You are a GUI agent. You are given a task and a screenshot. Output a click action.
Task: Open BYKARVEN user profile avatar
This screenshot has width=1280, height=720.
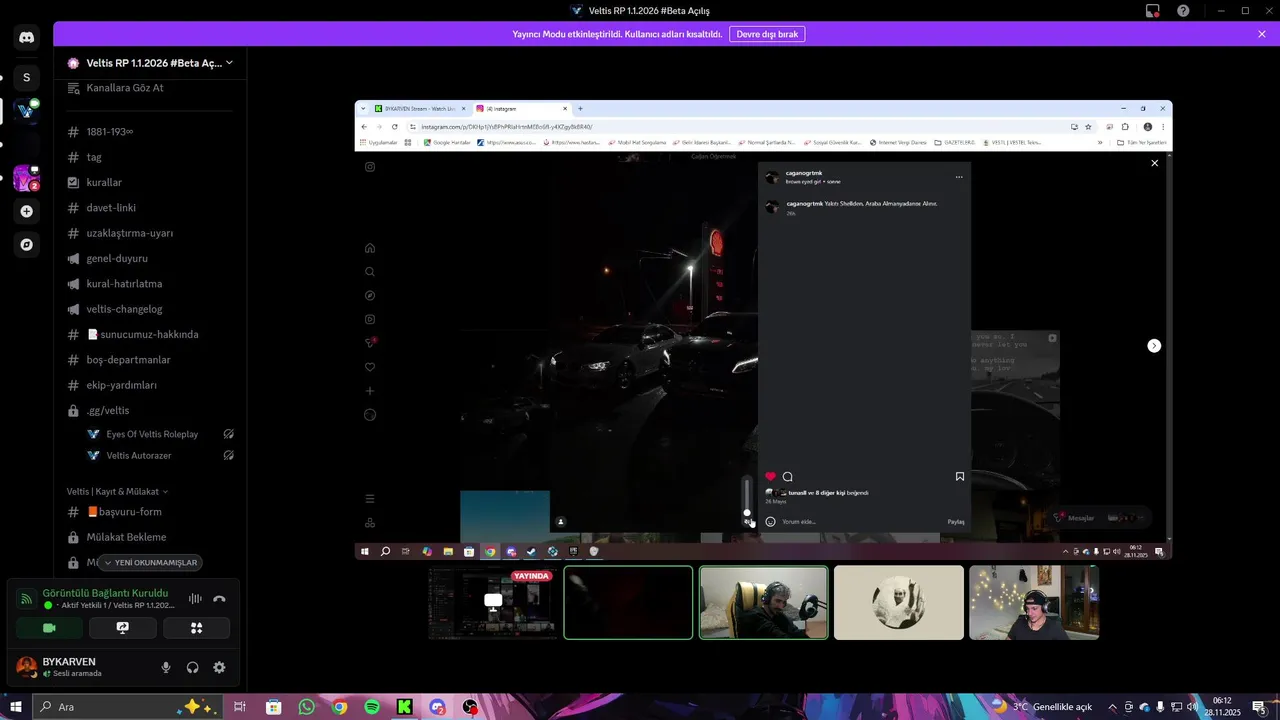[x=27, y=667]
